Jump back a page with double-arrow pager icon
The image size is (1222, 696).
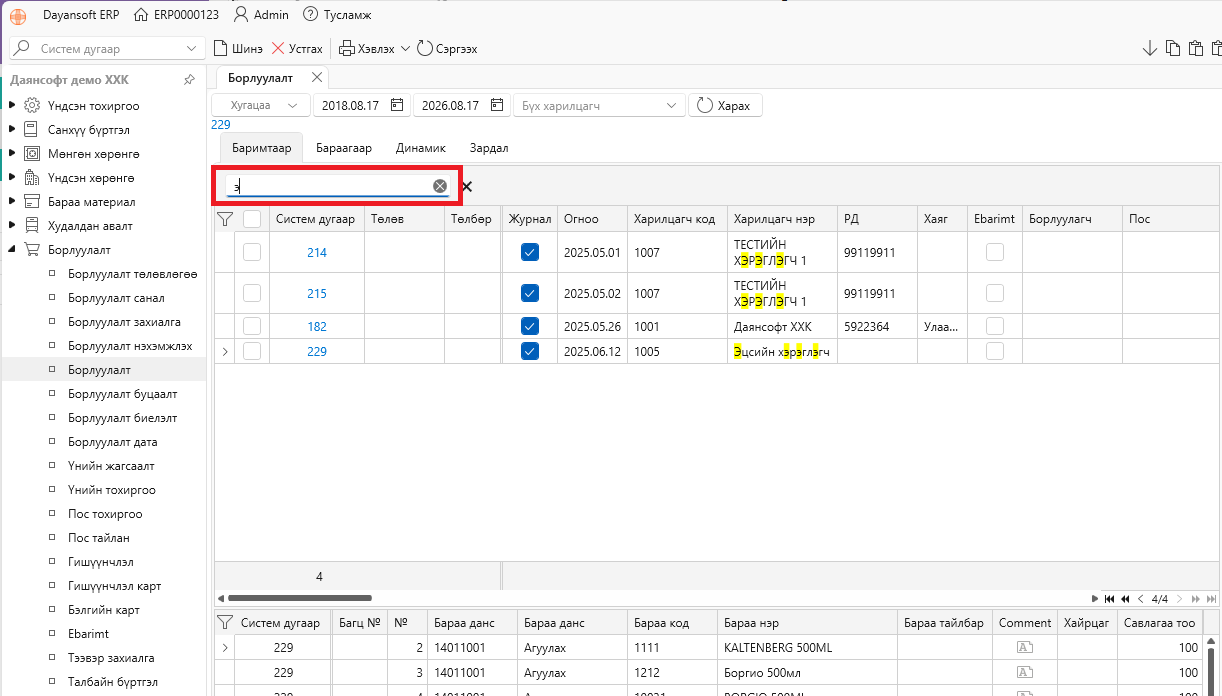1125,599
